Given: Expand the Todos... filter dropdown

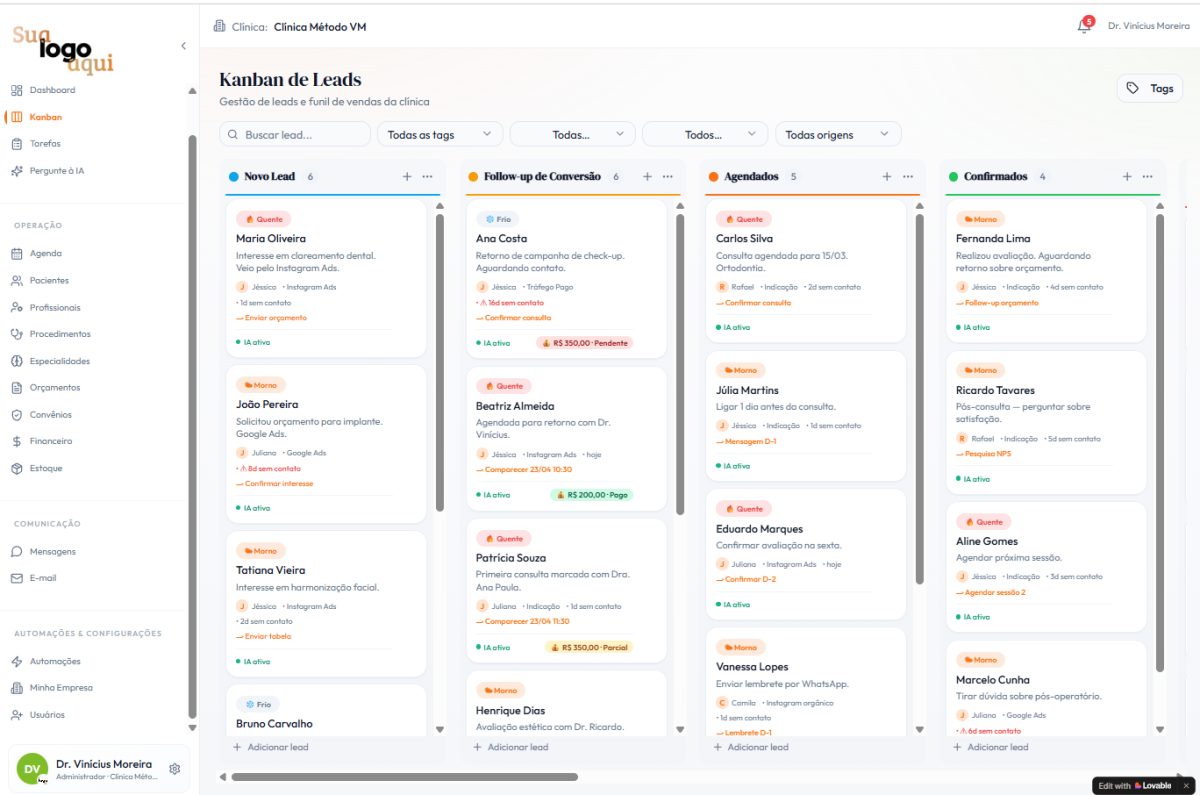Looking at the screenshot, I should click(705, 134).
